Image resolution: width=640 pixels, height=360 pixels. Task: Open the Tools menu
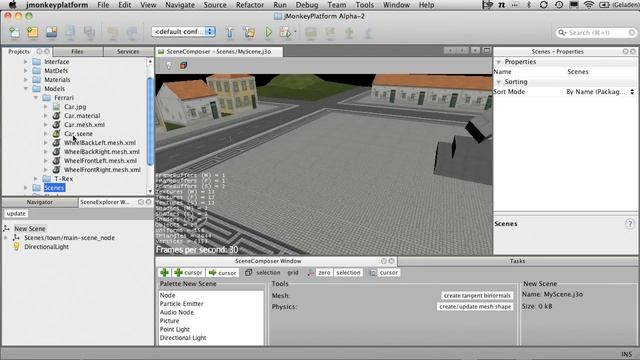364,5
